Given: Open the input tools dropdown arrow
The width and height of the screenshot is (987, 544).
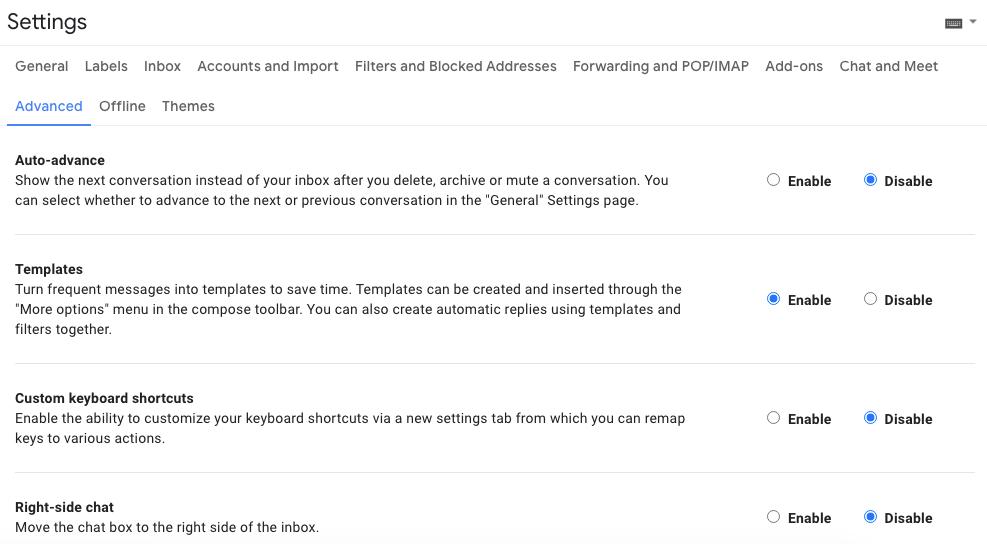Looking at the screenshot, I should 973,22.
